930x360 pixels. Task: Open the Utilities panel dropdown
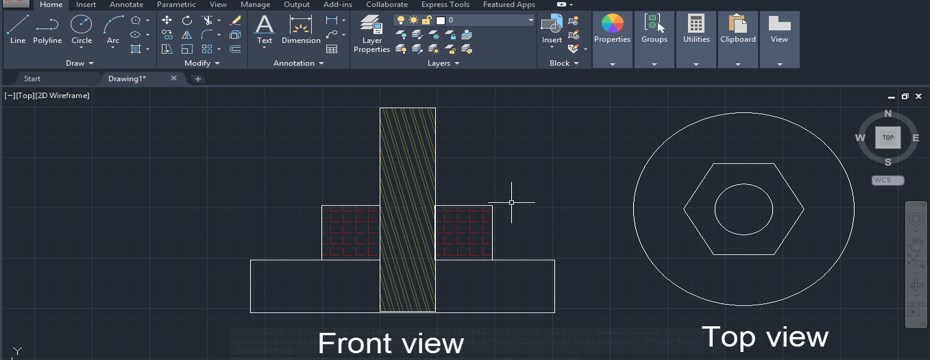click(x=696, y=63)
